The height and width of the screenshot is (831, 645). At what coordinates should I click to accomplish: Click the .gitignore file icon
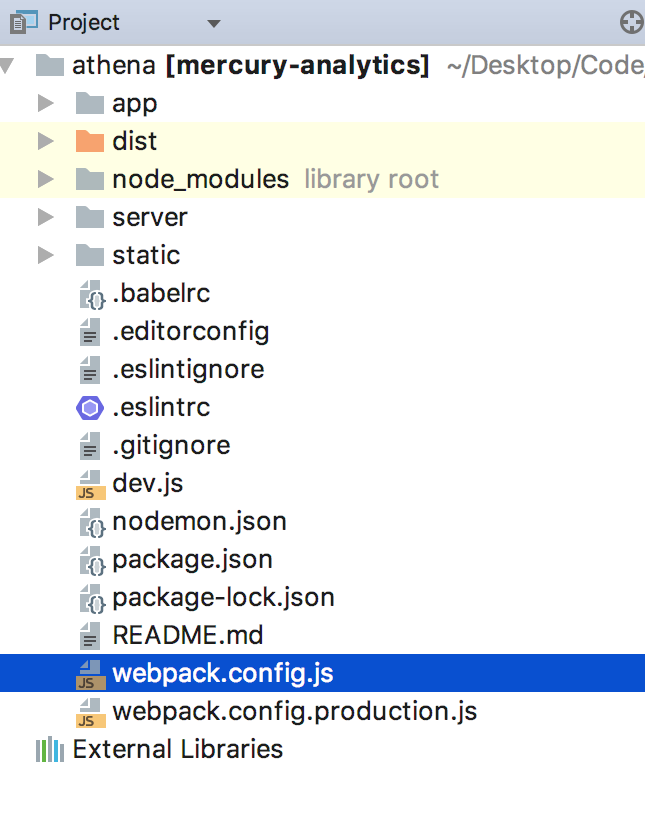coord(90,446)
